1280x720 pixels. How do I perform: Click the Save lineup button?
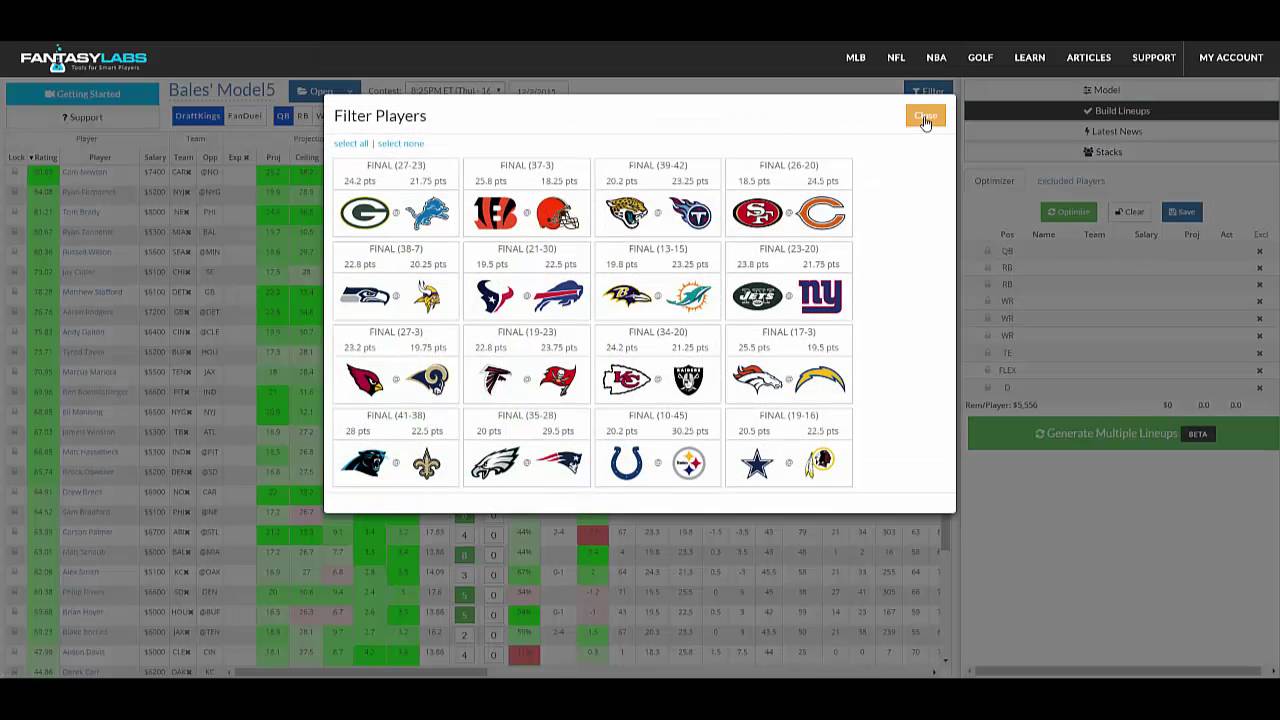(x=1182, y=212)
